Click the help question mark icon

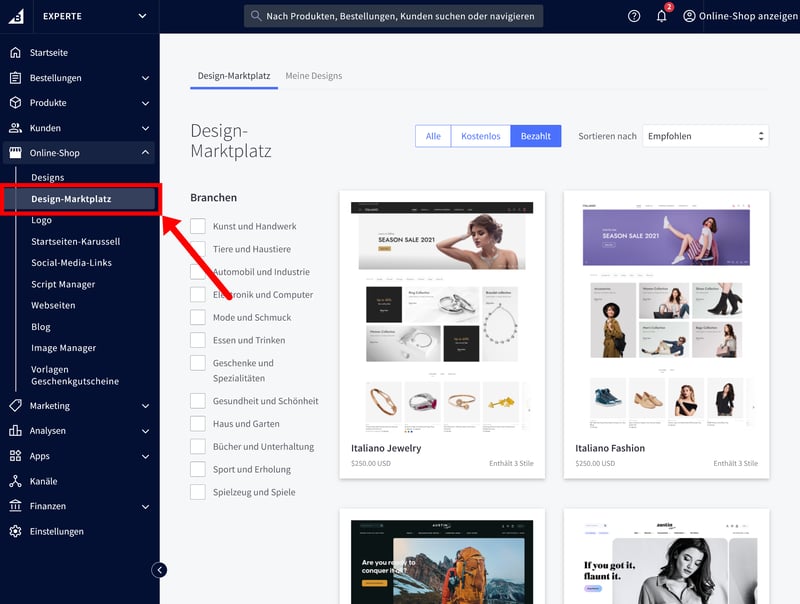tap(634, 16)
